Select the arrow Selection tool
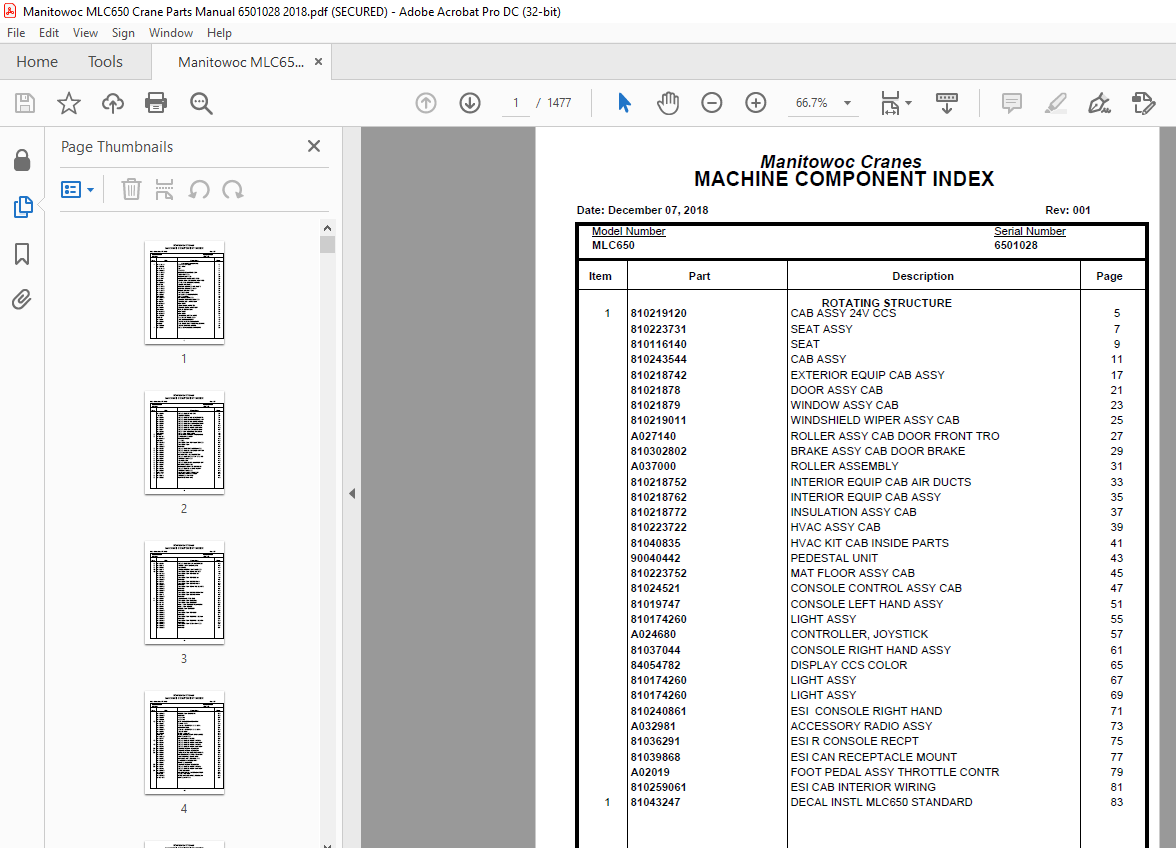The image size is (1176, 848). [624, 103]
